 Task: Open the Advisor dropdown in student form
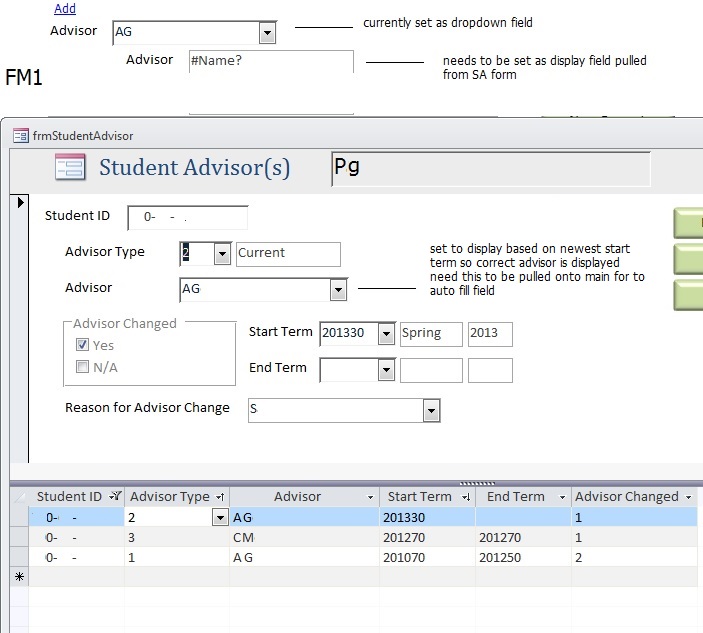[338, 290]
